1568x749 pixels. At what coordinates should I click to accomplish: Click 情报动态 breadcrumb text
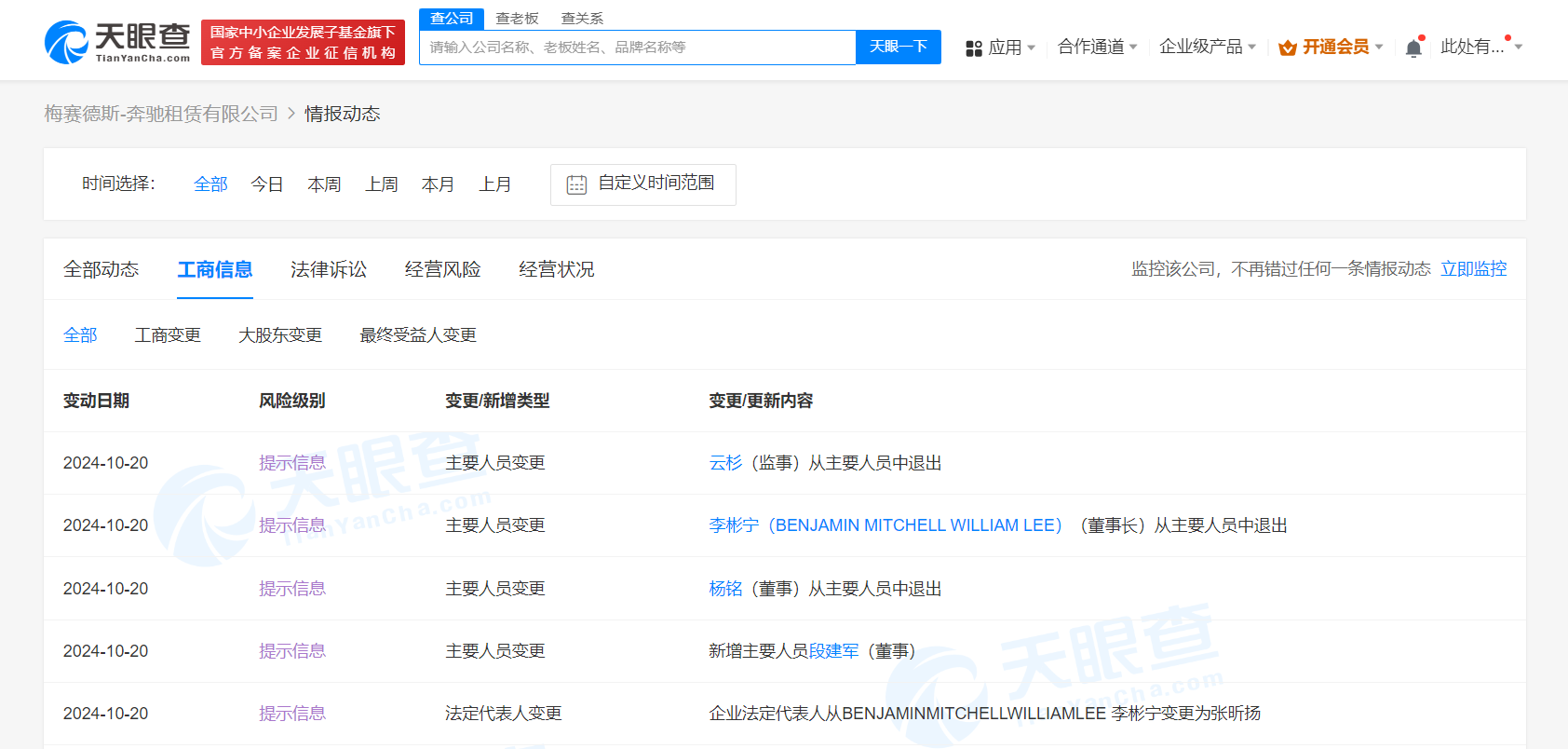343,114
